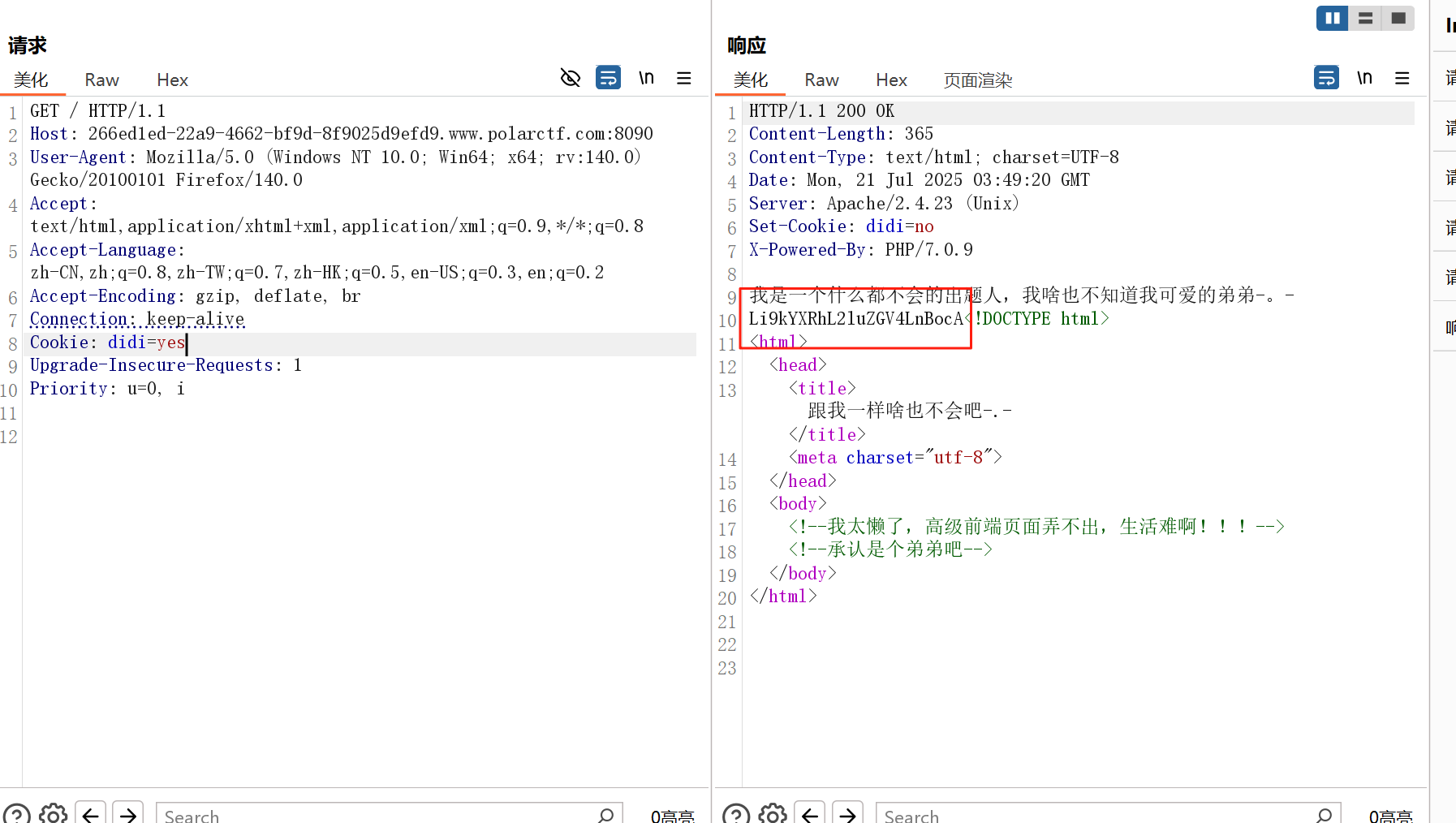This screenshot has height=823, width=1456.
Task: Click 'Accept-Encoding: gzip, deflate, br' line
Action: pos(195,296)
